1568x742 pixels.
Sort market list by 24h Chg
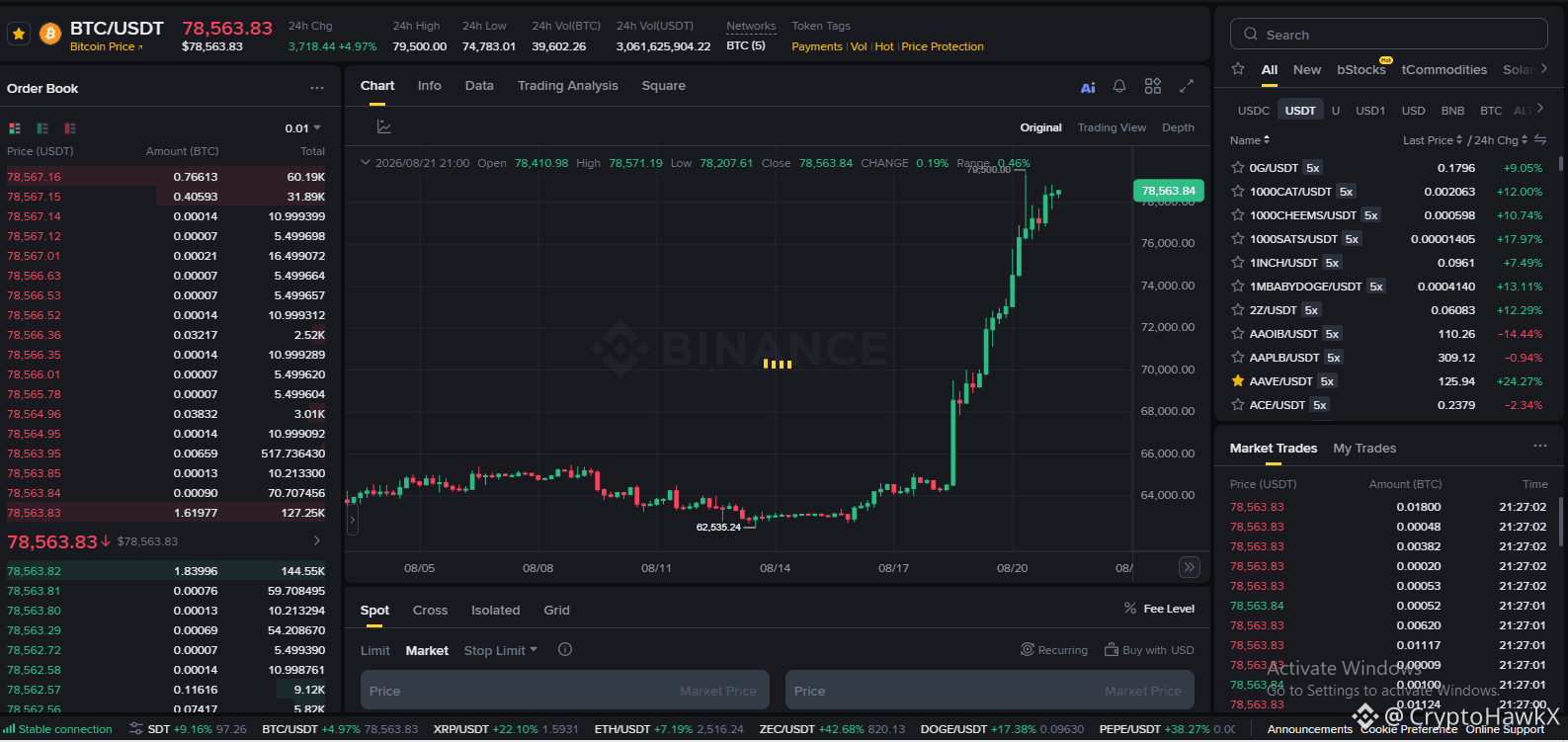point(1501,140)
